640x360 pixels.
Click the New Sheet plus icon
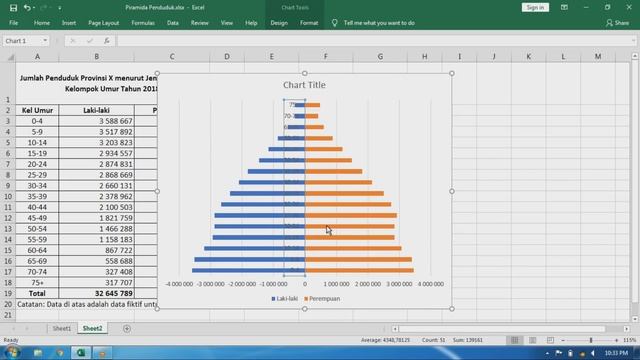pyautogui.click(x=127, y=329)
